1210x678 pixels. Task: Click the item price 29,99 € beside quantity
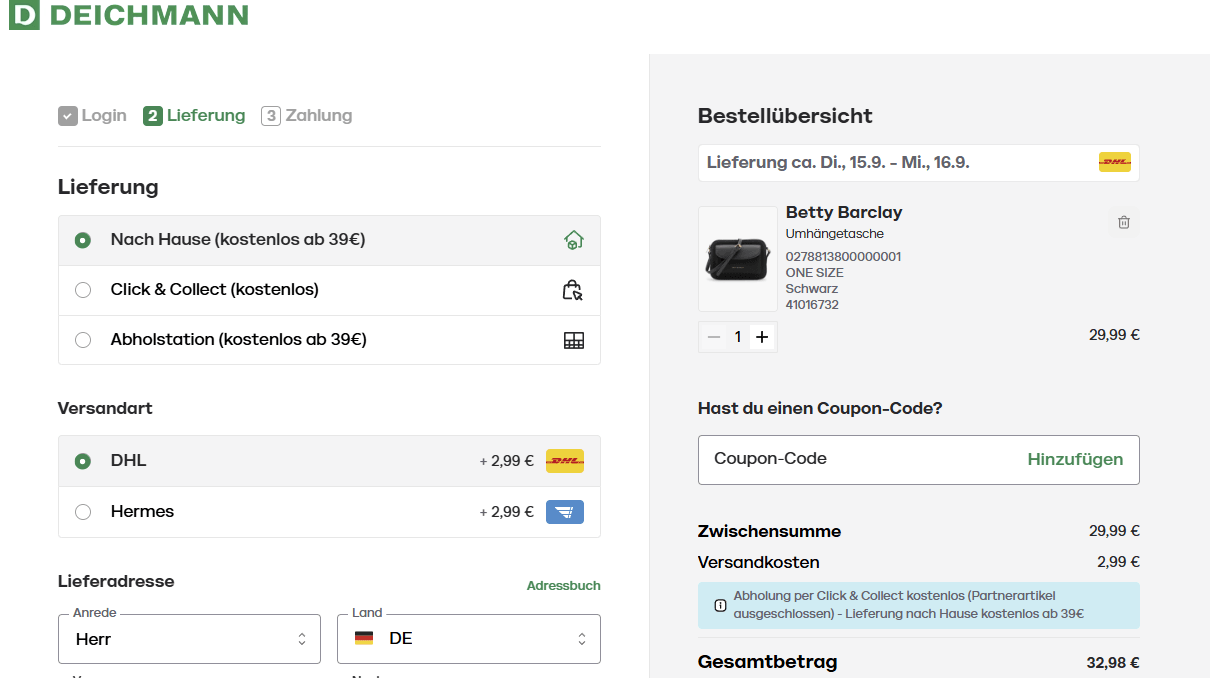(x=1114, y=335)
